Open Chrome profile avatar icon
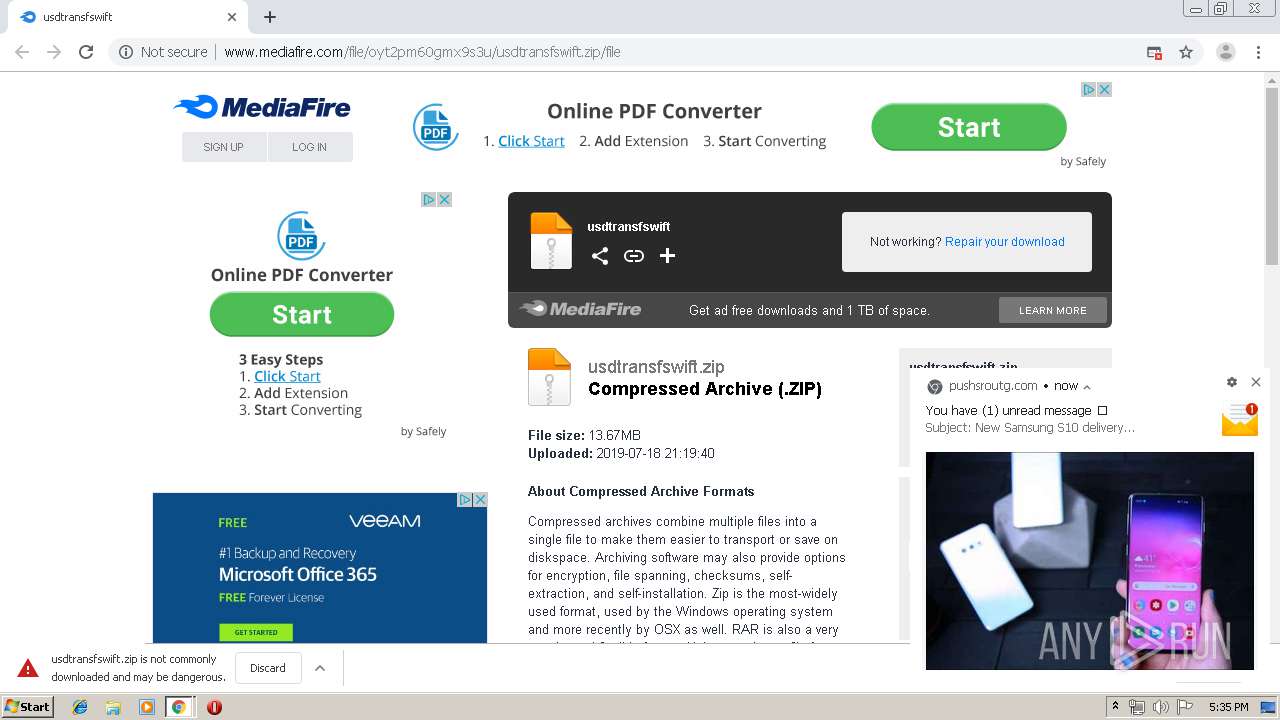Screen dimensions: 1280x720 pos(1225,52)
